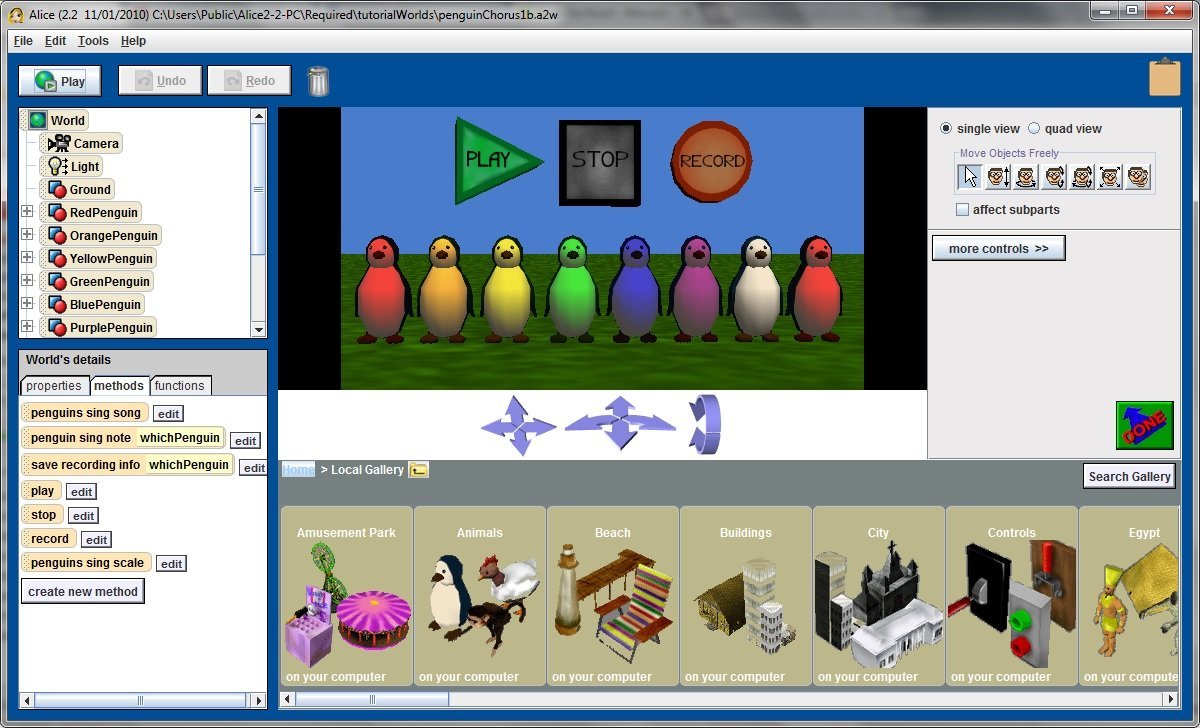Select the move up and down tool
Screen dimensions: 1200x728
[998, 175]
